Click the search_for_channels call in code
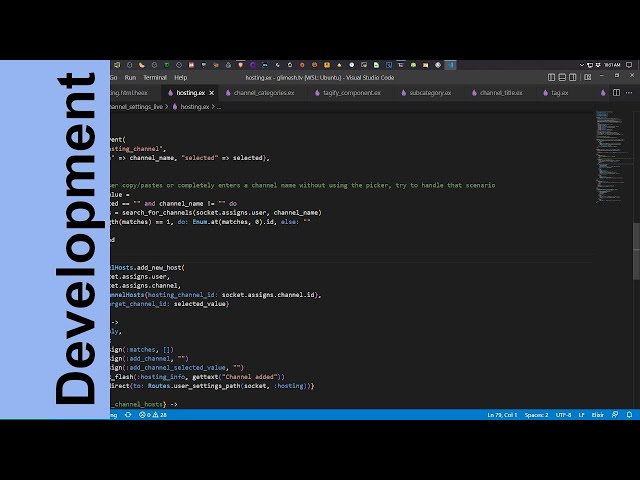The image size is (640, 480). [222, 213]
